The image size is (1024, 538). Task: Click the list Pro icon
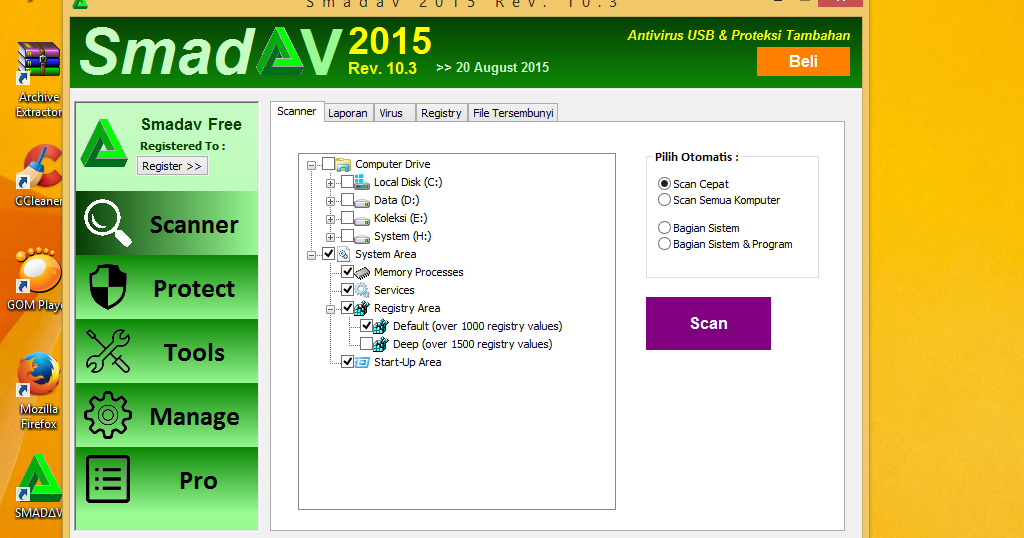108,479
